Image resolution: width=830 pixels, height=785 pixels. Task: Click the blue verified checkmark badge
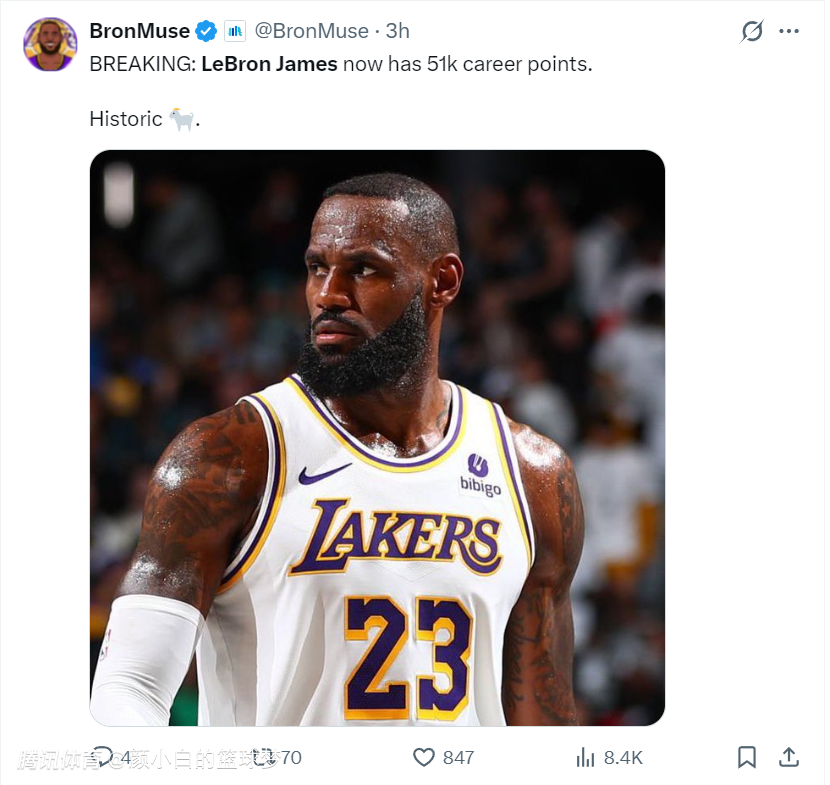click(x=207, y=31)
